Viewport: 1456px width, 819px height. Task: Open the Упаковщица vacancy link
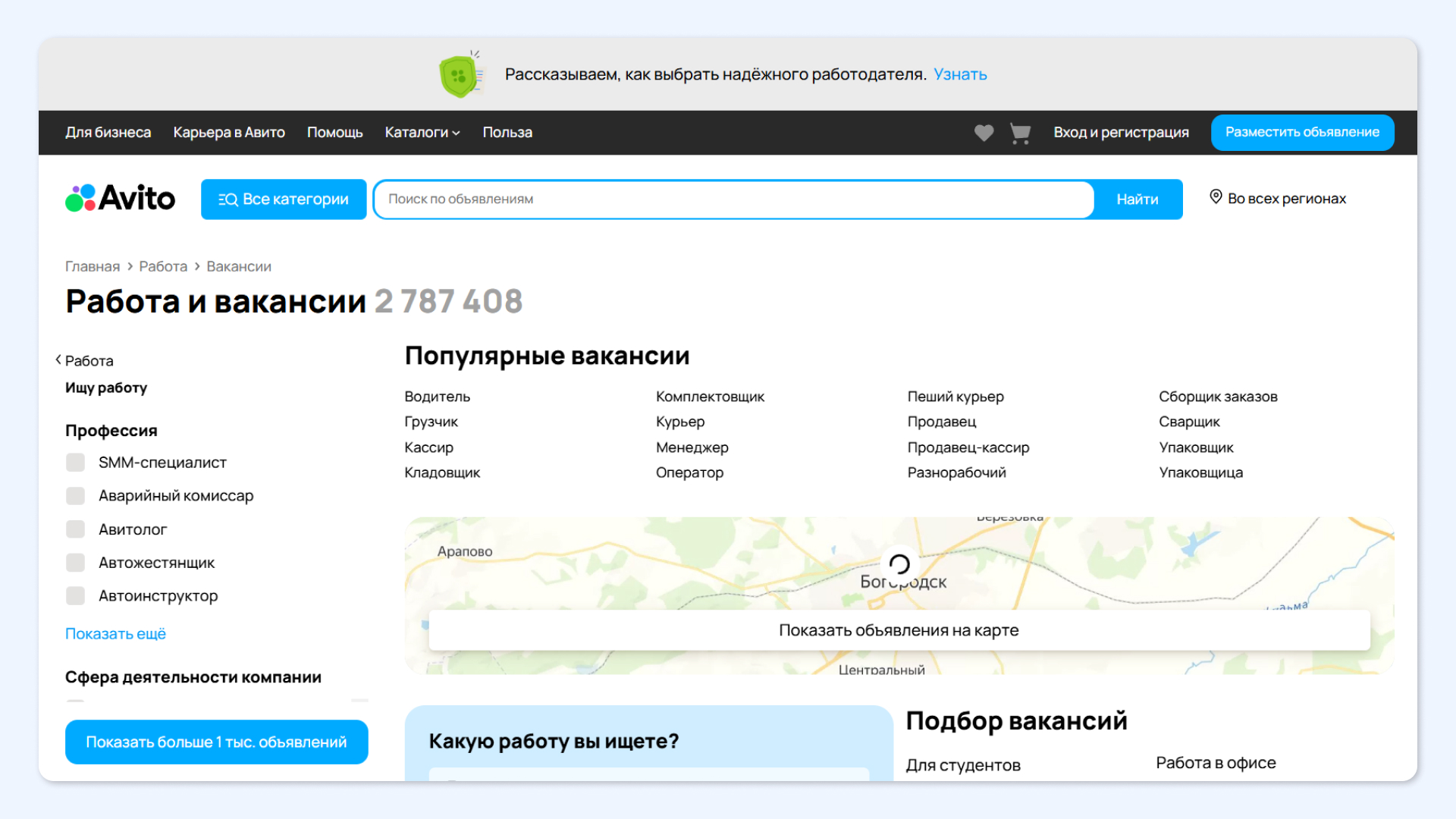pos(1200,472)
